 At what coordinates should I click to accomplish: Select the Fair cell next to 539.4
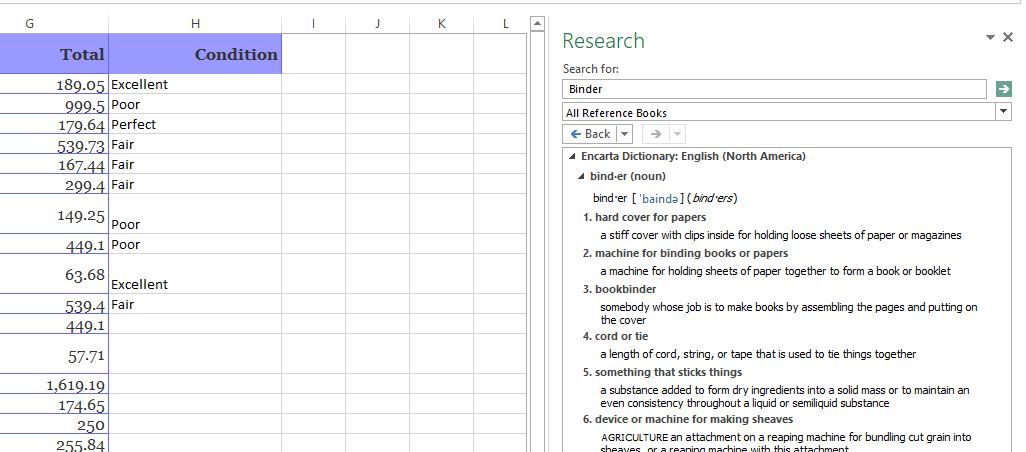195,304
